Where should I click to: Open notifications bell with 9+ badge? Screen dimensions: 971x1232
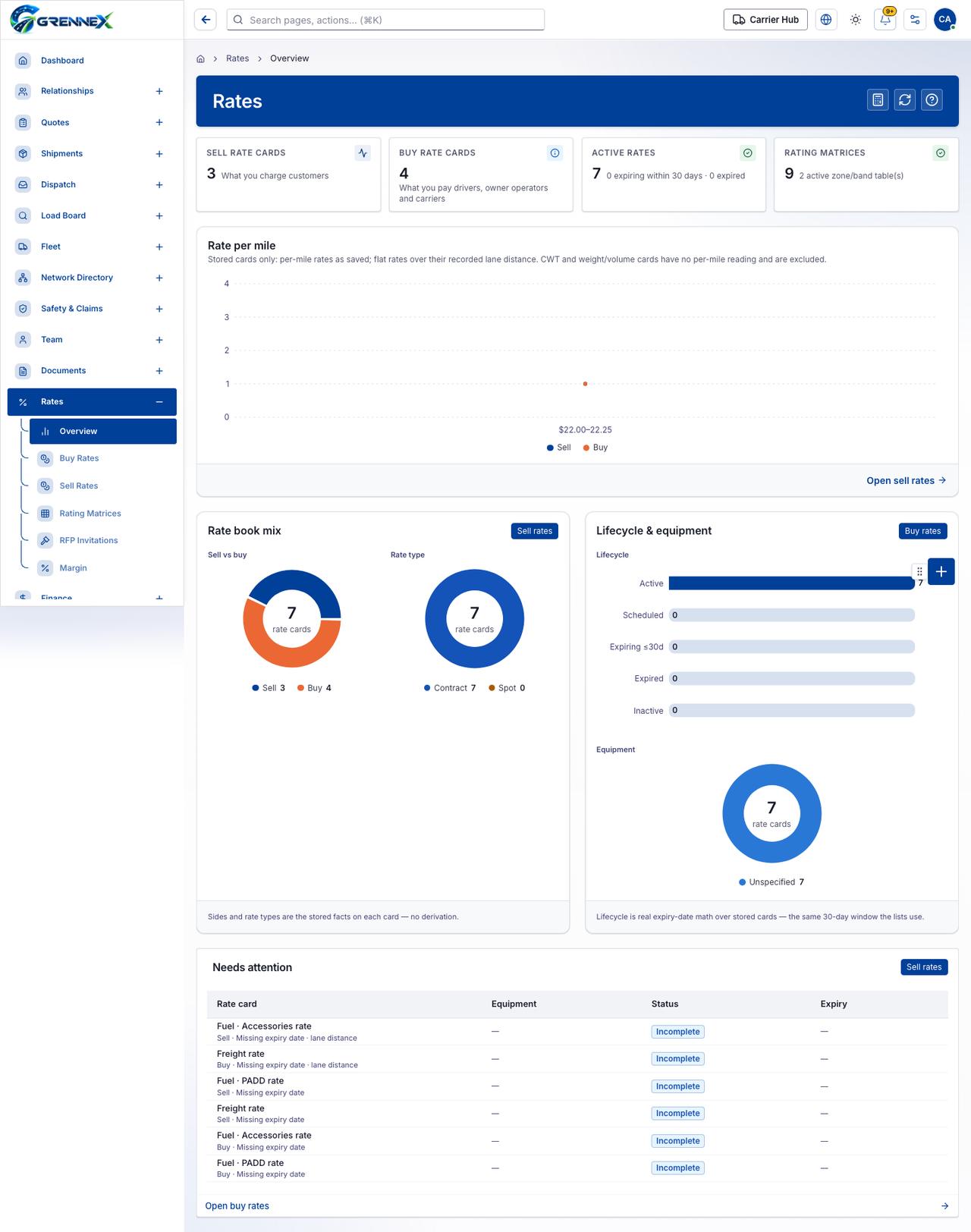point(885,20)
